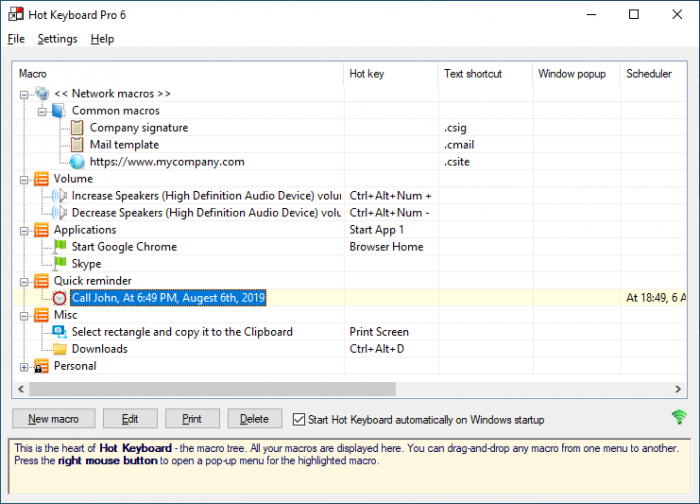Select the Increase Speakers volume macro
700x504 pixels.
coord(206,196)
